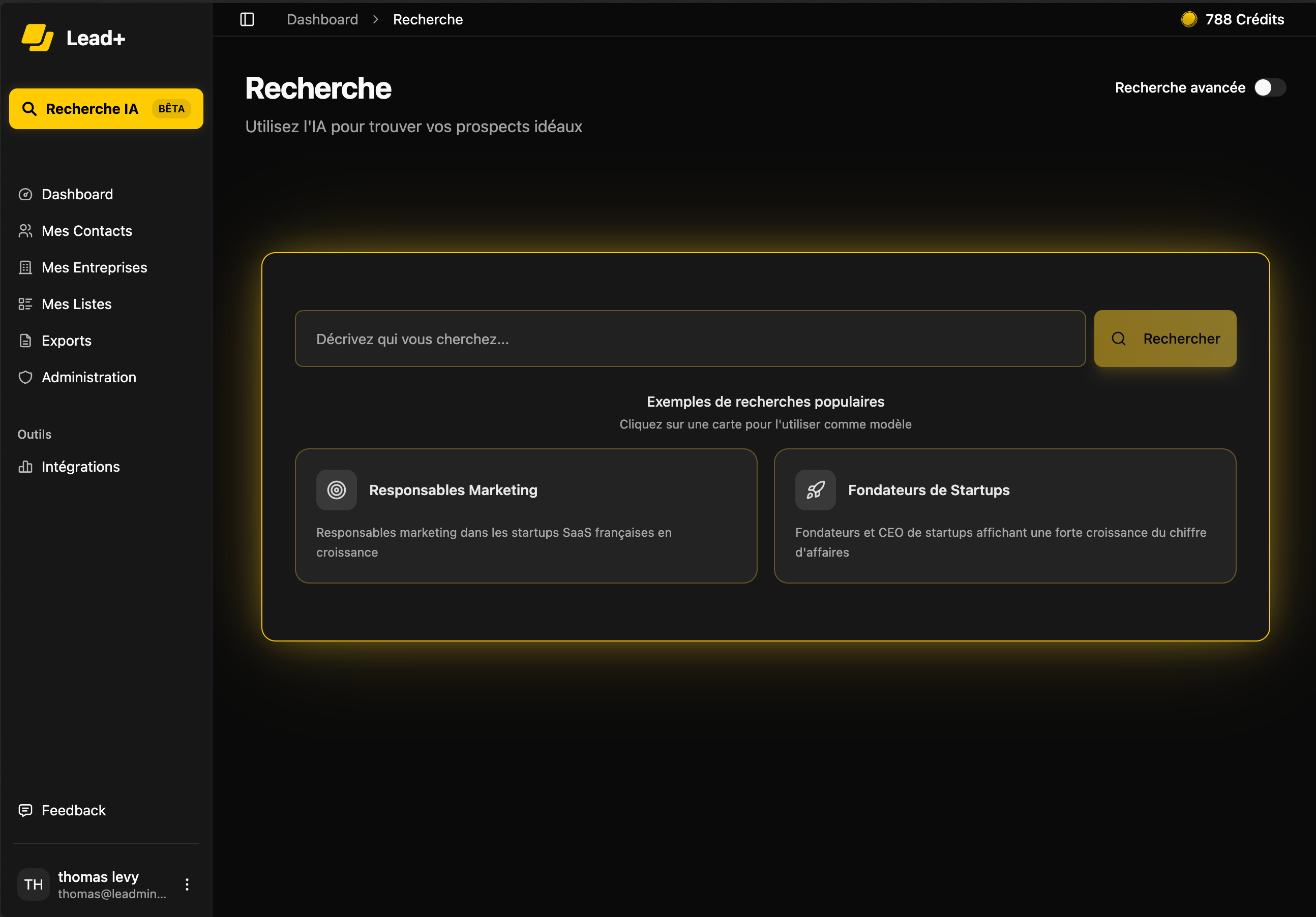The image size is (1316, 917).
Task: Click the gold credits coin icon
Action: [x=1189, y=19]
